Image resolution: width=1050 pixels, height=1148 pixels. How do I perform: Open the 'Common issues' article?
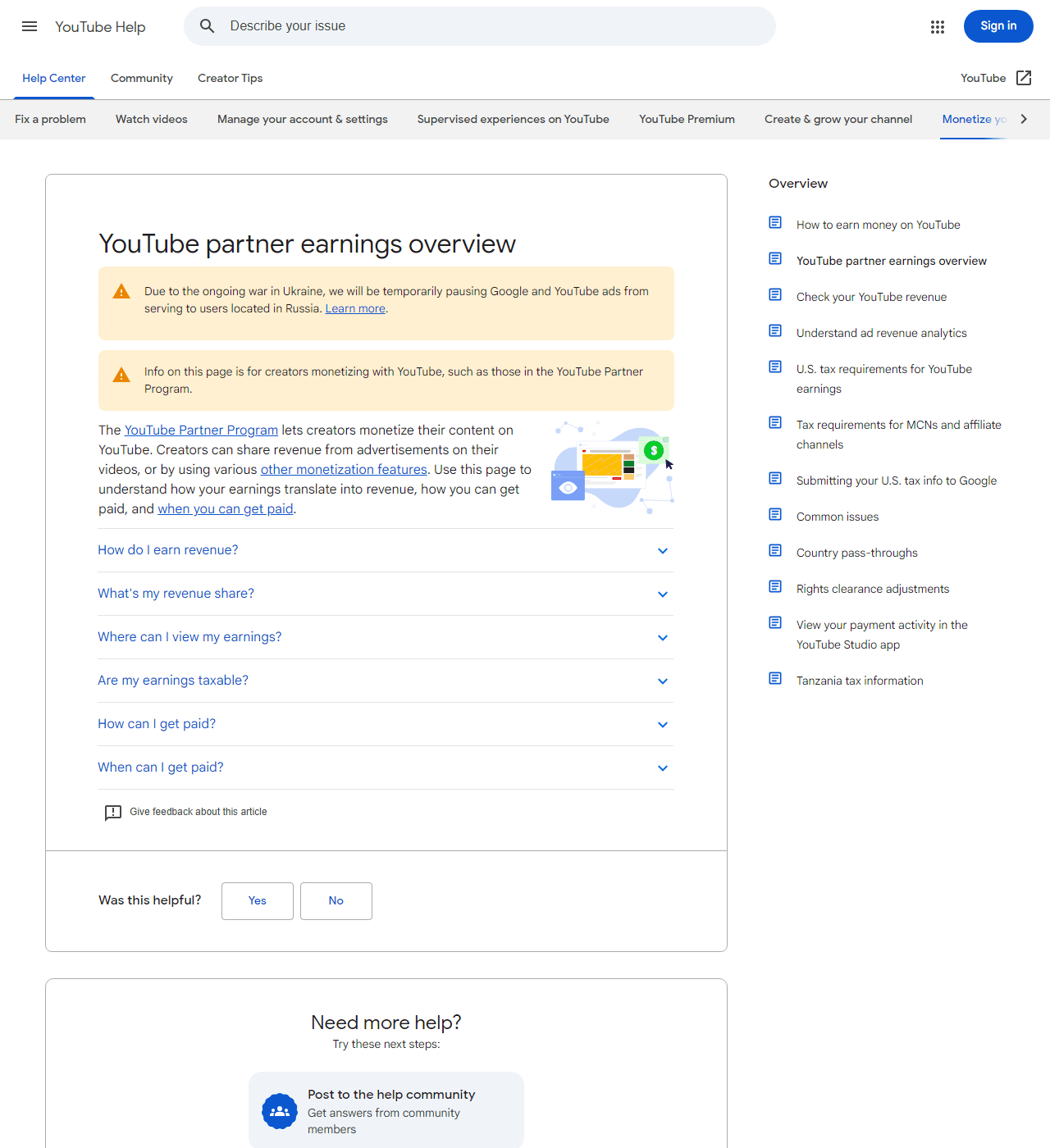(x=838, y=517)
